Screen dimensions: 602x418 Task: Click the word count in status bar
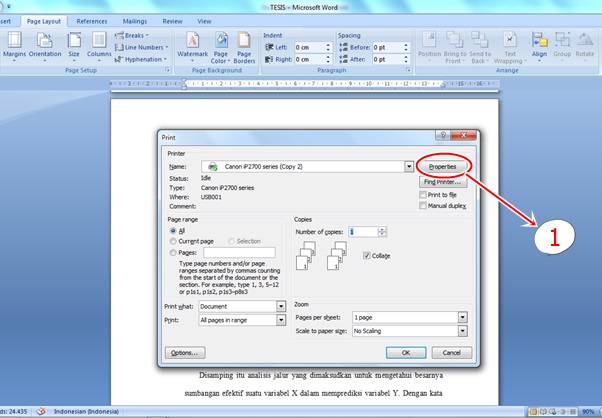coord(14,411)
